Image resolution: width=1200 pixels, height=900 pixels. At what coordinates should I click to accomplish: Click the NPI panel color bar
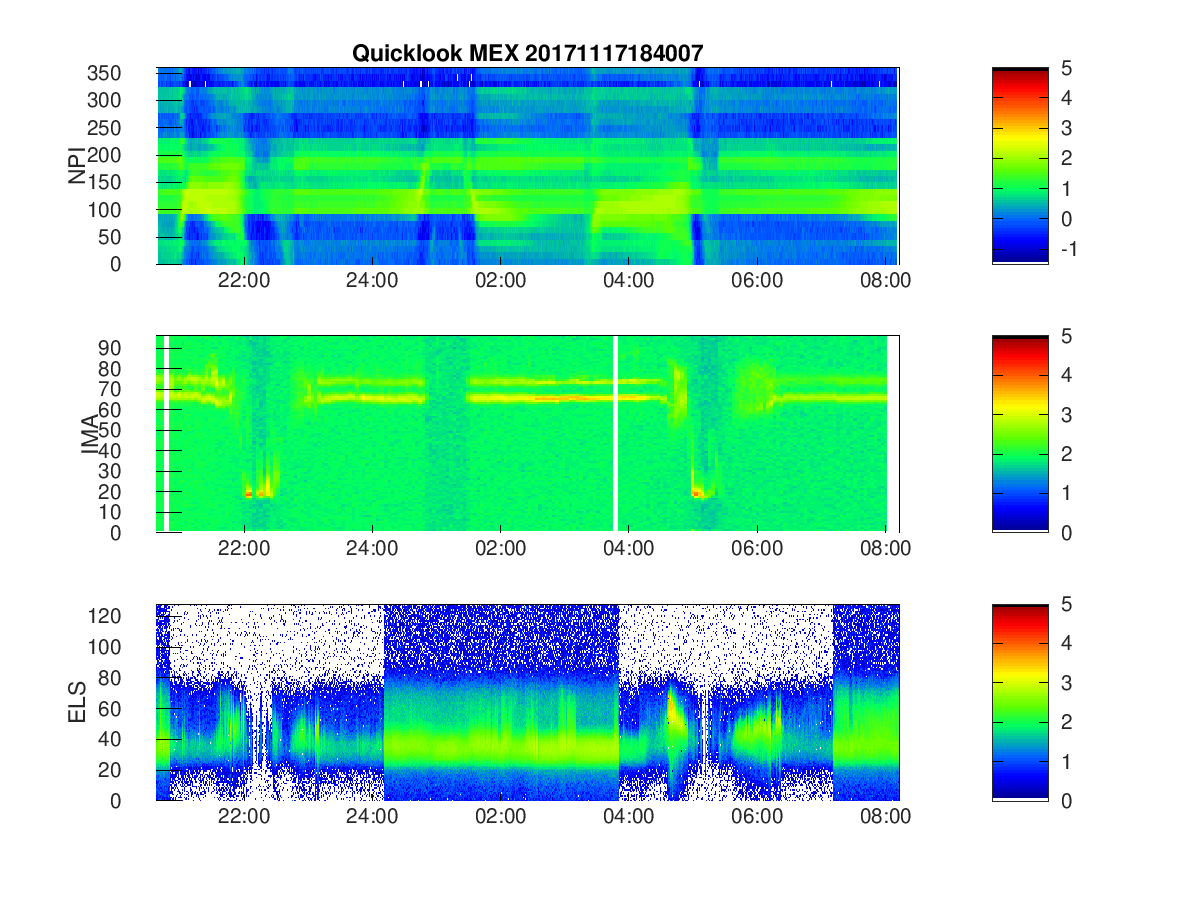coord(1020,166)
